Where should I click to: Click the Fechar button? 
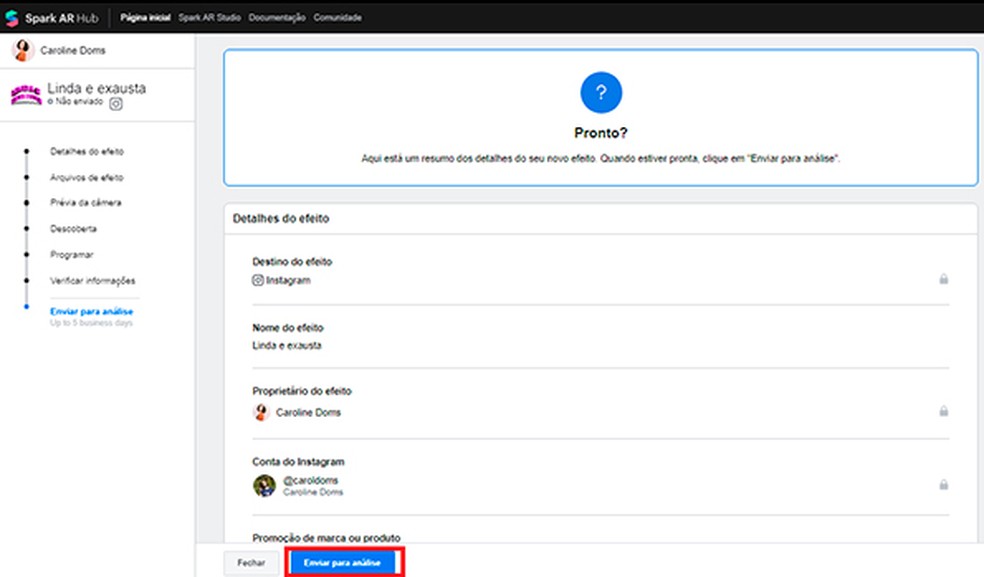tap(251, 563)
